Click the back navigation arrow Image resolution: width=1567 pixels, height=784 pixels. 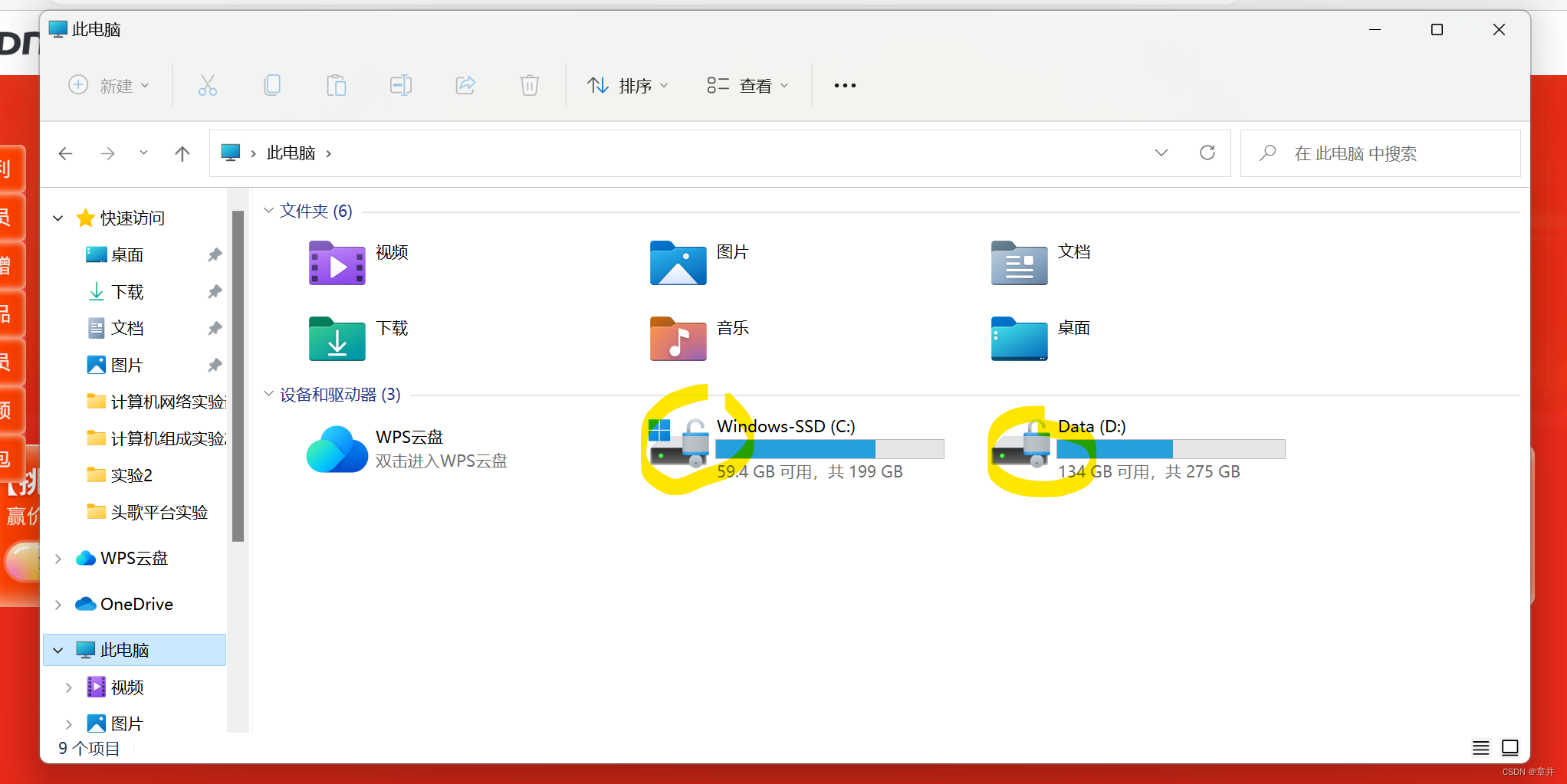(x=65, y=153)
